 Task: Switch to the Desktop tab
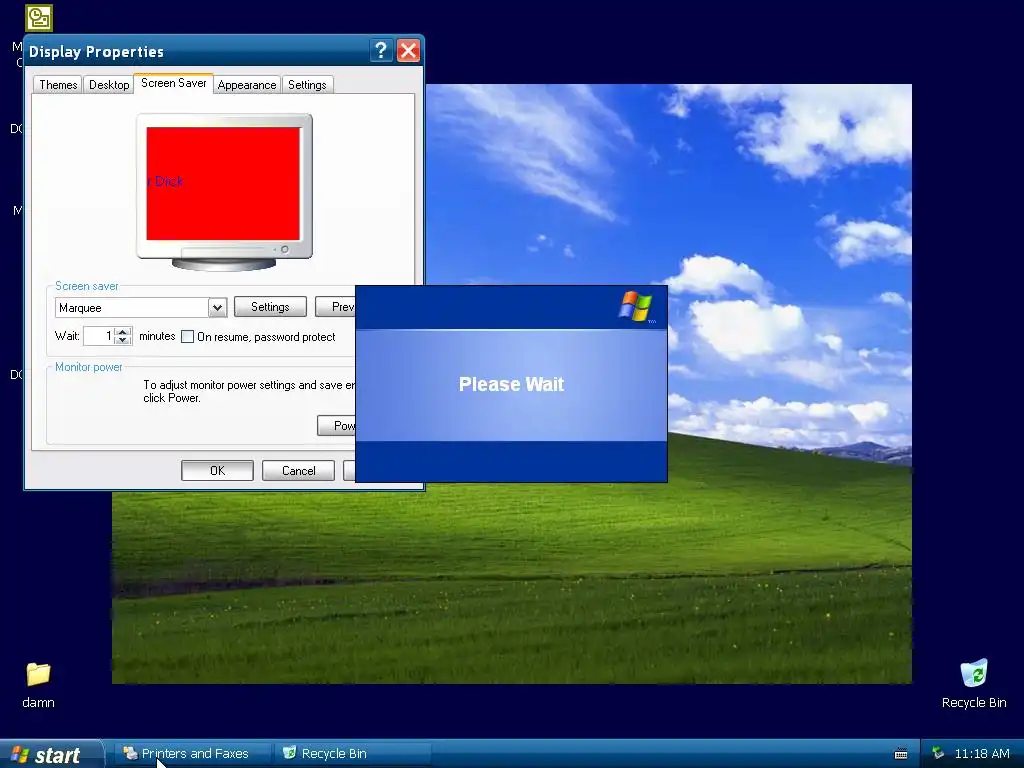[x=109, y=85]
